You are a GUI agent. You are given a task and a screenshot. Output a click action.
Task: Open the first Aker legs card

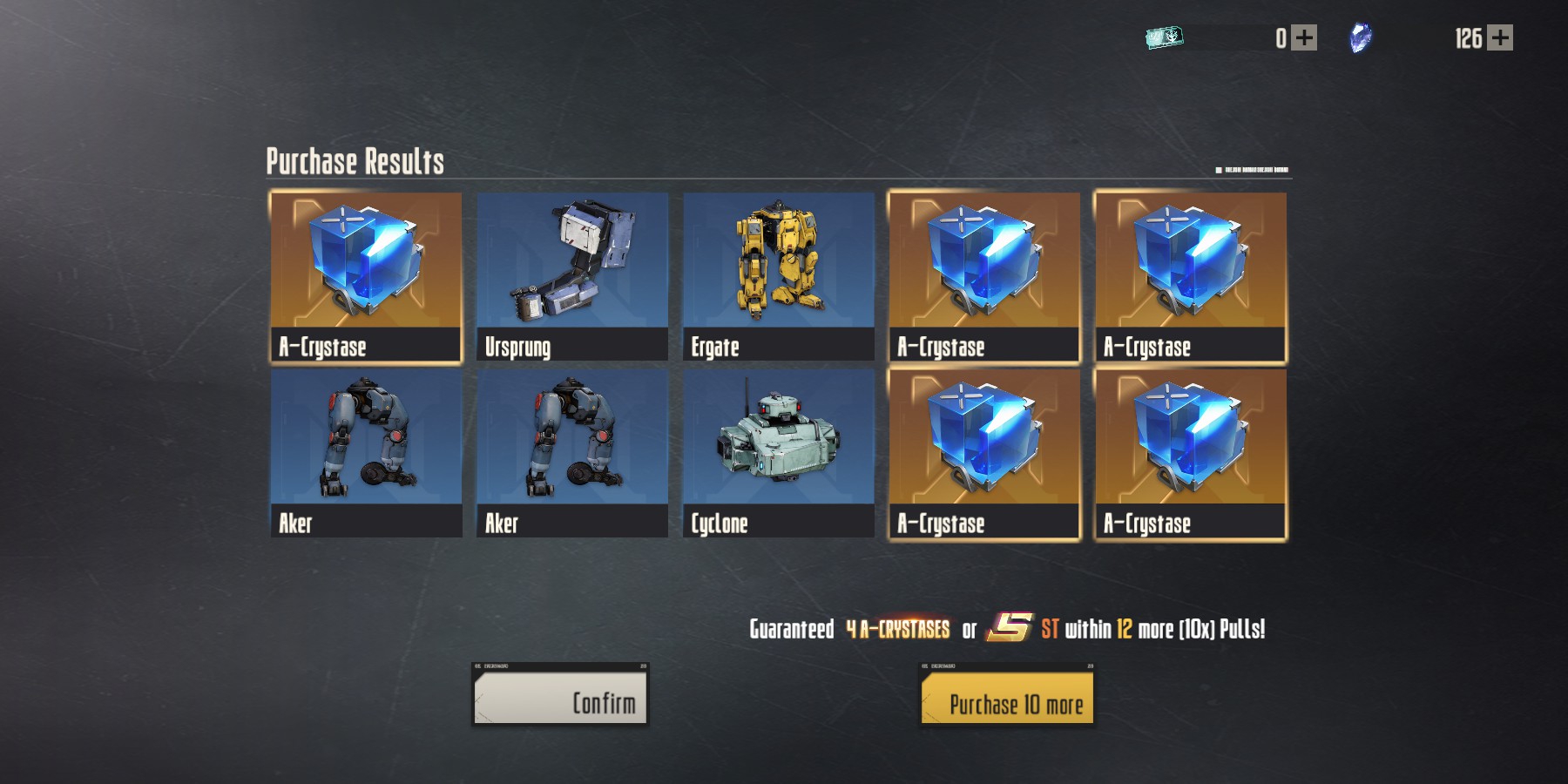click(x=366, y=453)
